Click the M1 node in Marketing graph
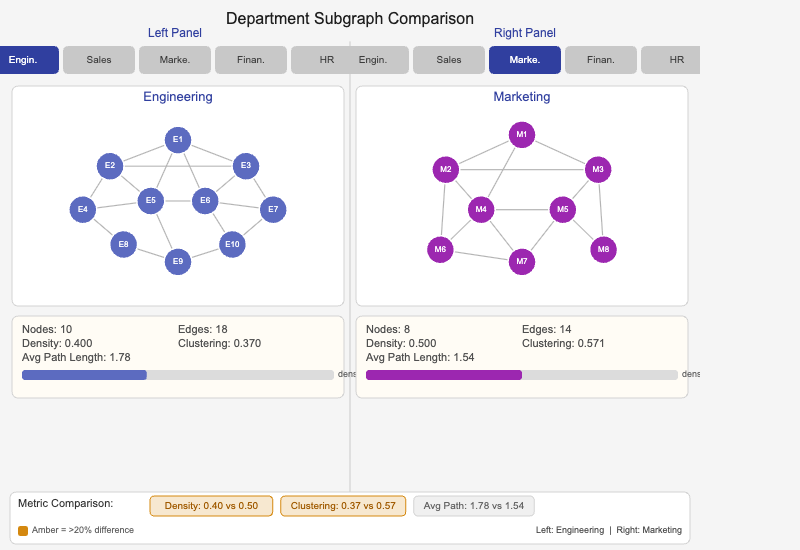The image size is (800, 550). coord(521,135)
